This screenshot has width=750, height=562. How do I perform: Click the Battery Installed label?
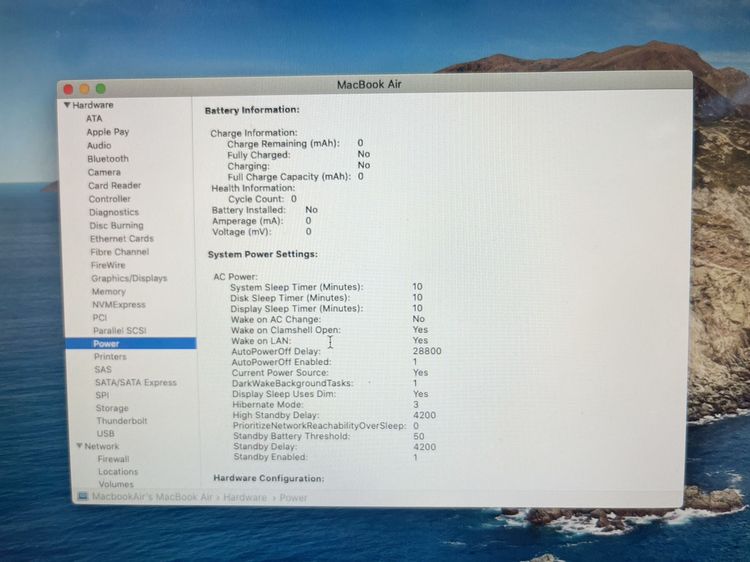(x=249, y=210)
